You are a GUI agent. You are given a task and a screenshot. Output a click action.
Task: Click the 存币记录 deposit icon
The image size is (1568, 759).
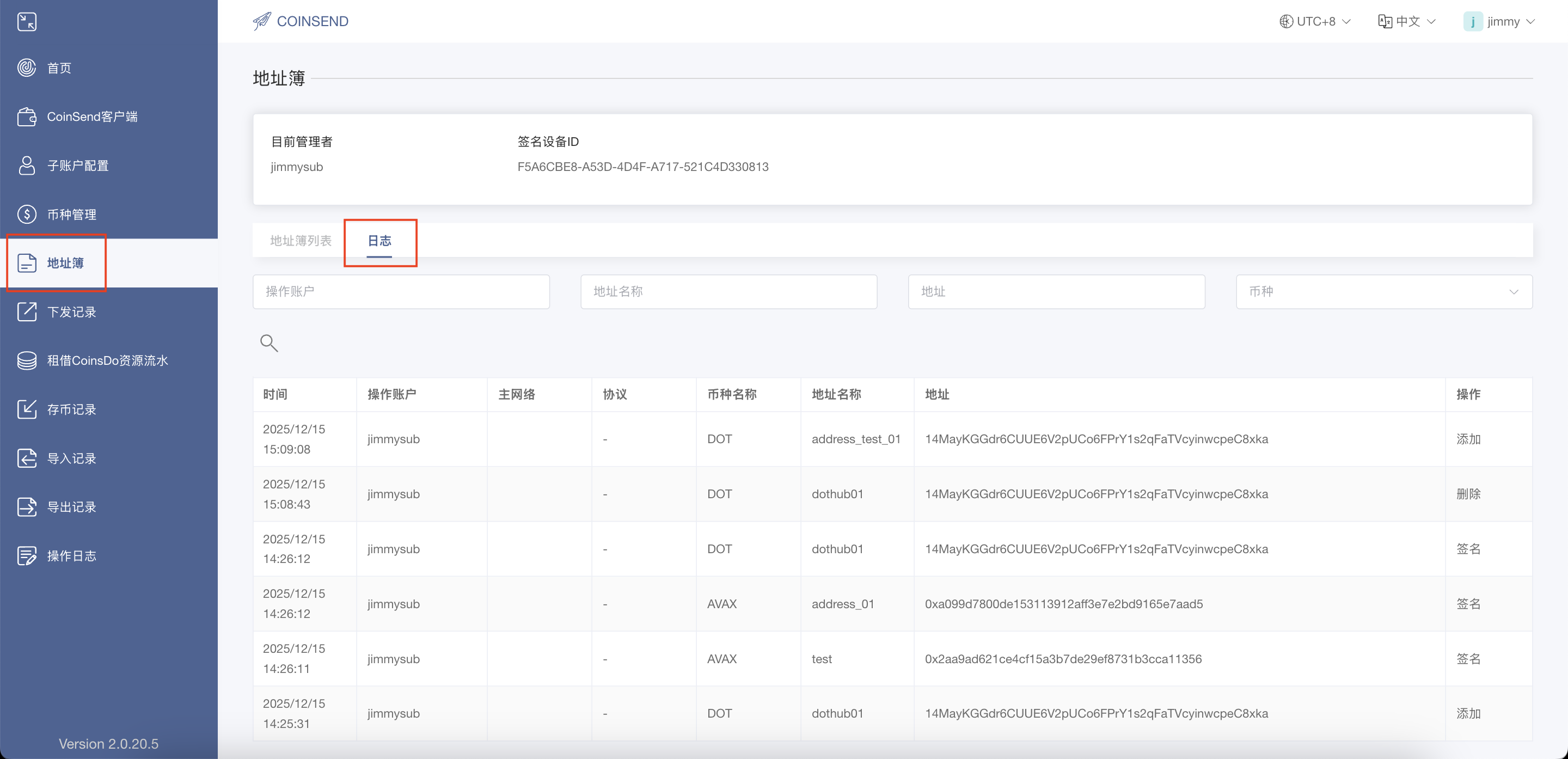[x=27, y=409]
